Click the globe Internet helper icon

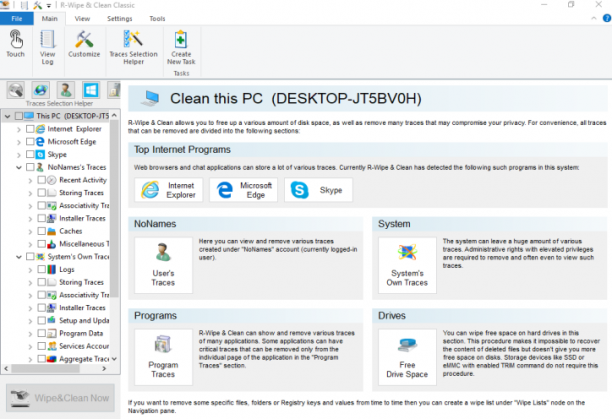coord(41,91)
